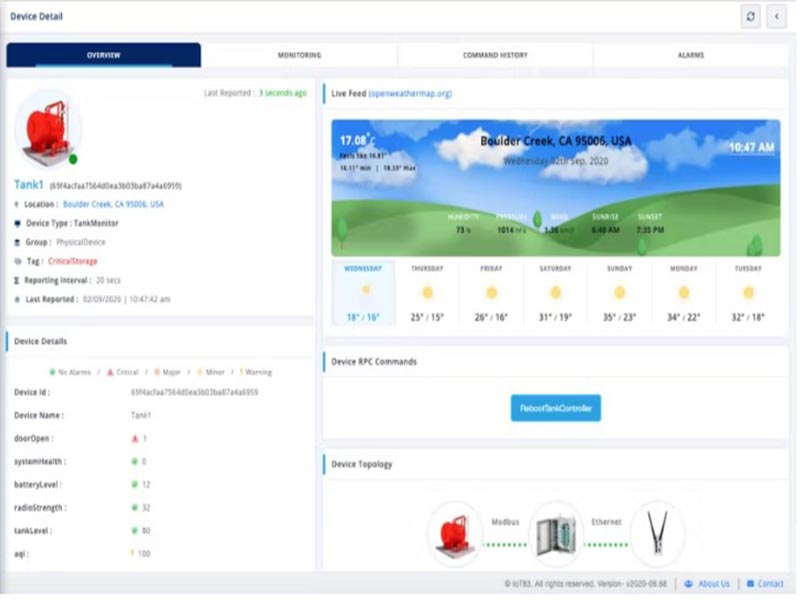The image size is (800, 600).
Task: Click the green status dot beside tankLevel
Action: (x=136, y=530)
